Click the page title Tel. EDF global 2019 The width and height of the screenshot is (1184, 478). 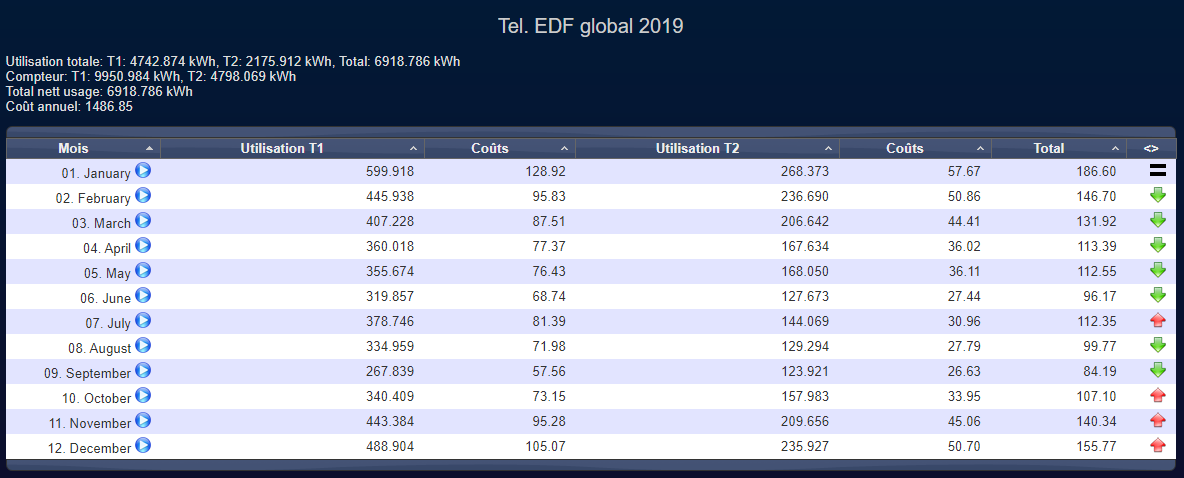pyautogui.click(x=590, y=26)
